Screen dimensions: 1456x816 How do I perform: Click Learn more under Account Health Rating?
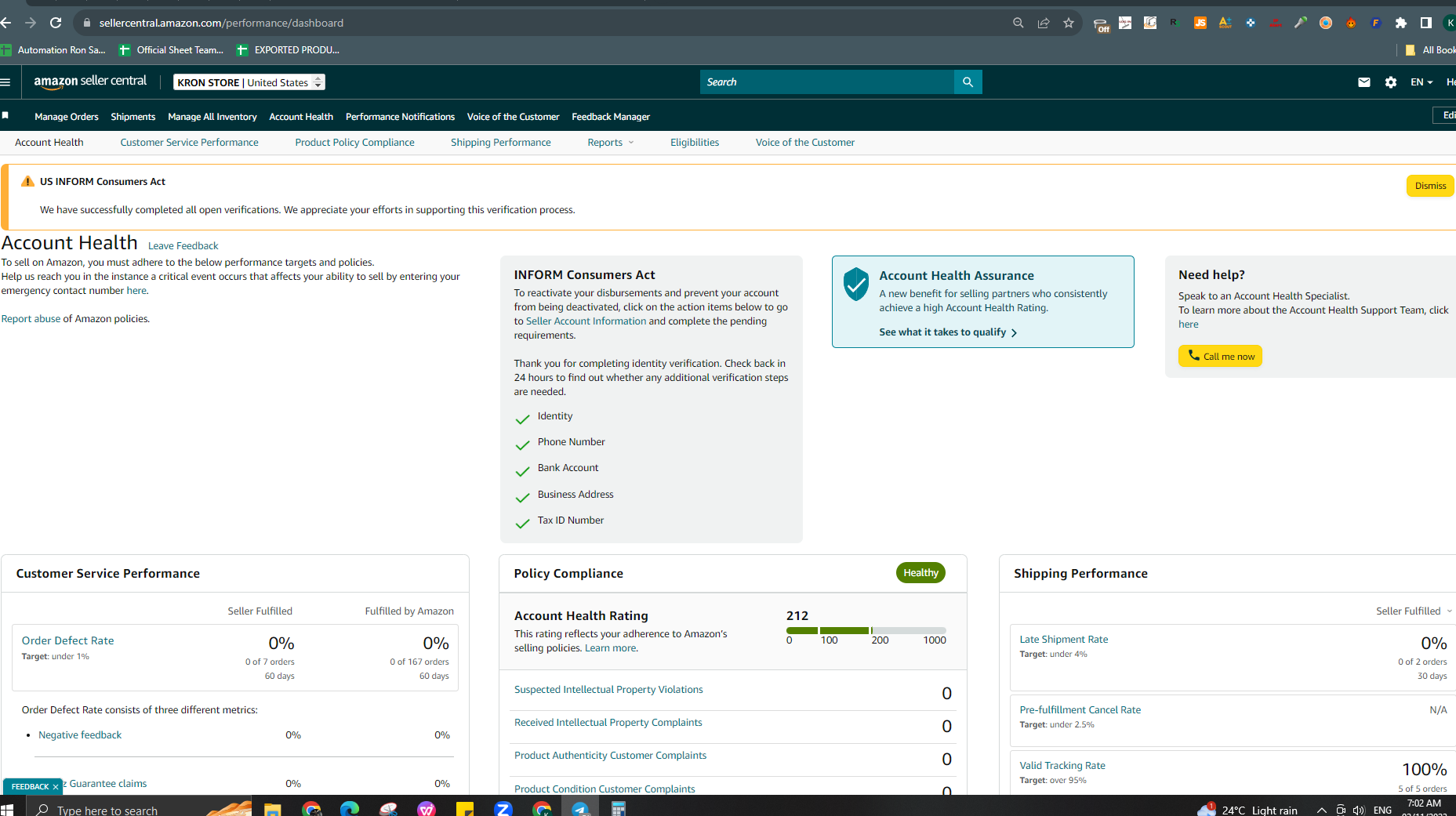[x=611, y=648]
